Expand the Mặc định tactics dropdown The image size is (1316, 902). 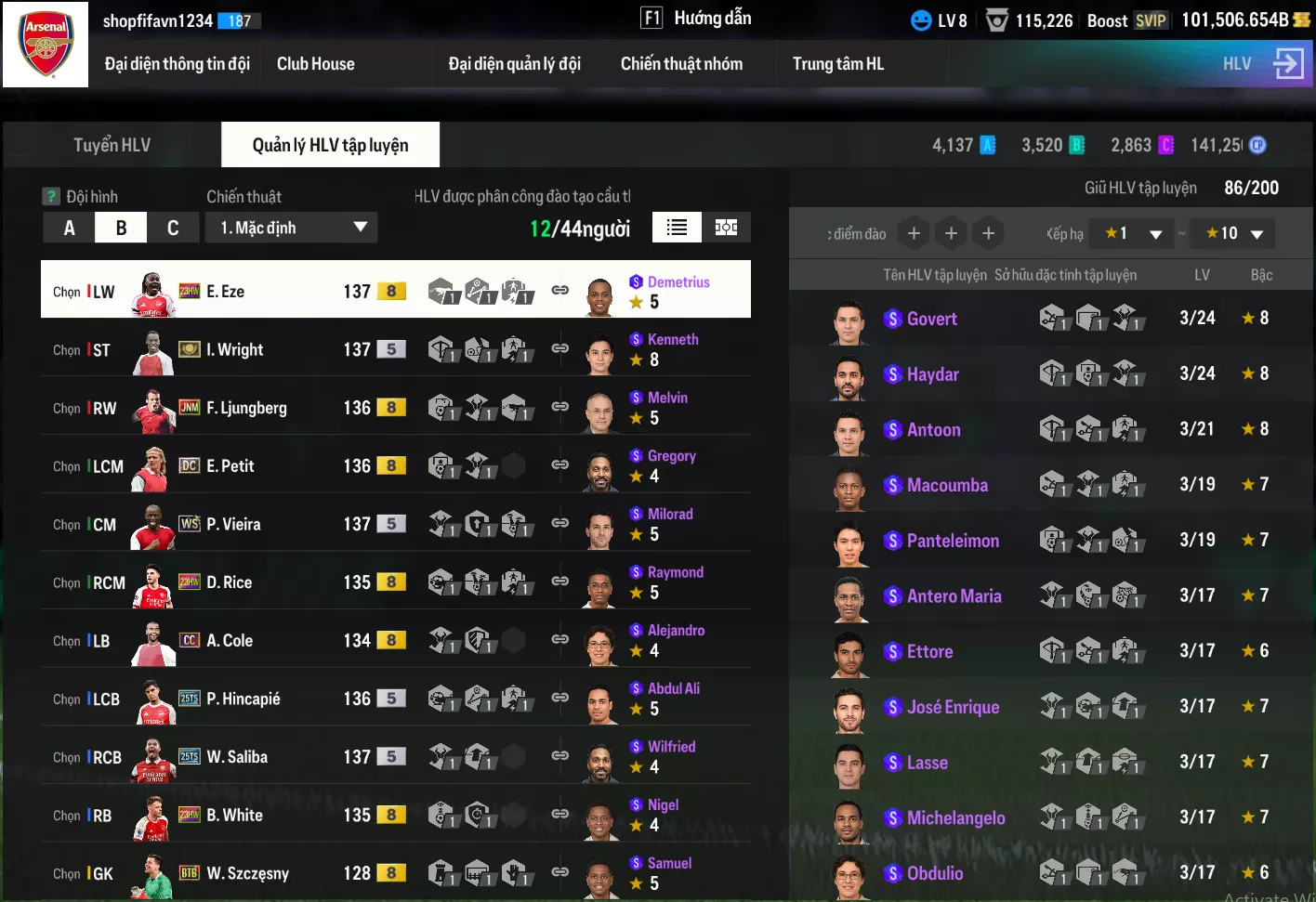tap(291, 228)
